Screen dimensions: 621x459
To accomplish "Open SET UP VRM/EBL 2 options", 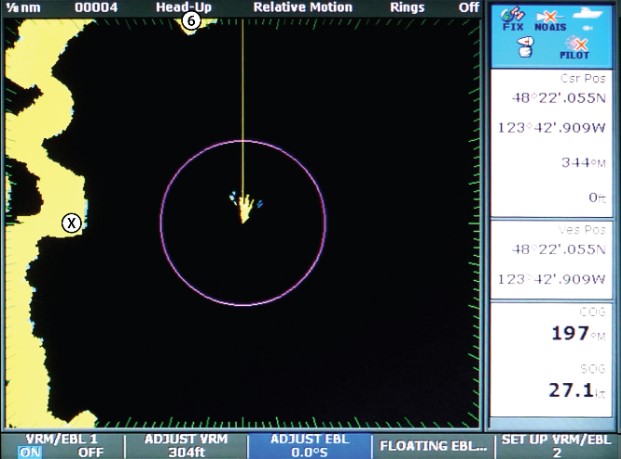I will (x=557, y=445).
